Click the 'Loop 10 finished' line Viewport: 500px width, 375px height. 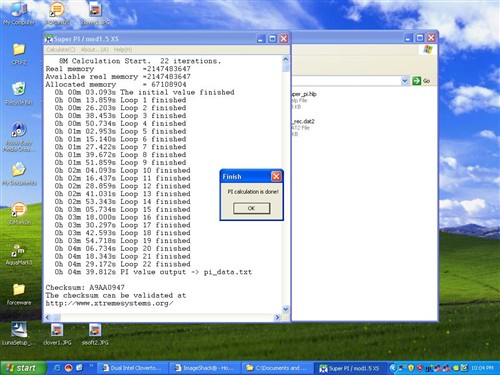(123, 170)
